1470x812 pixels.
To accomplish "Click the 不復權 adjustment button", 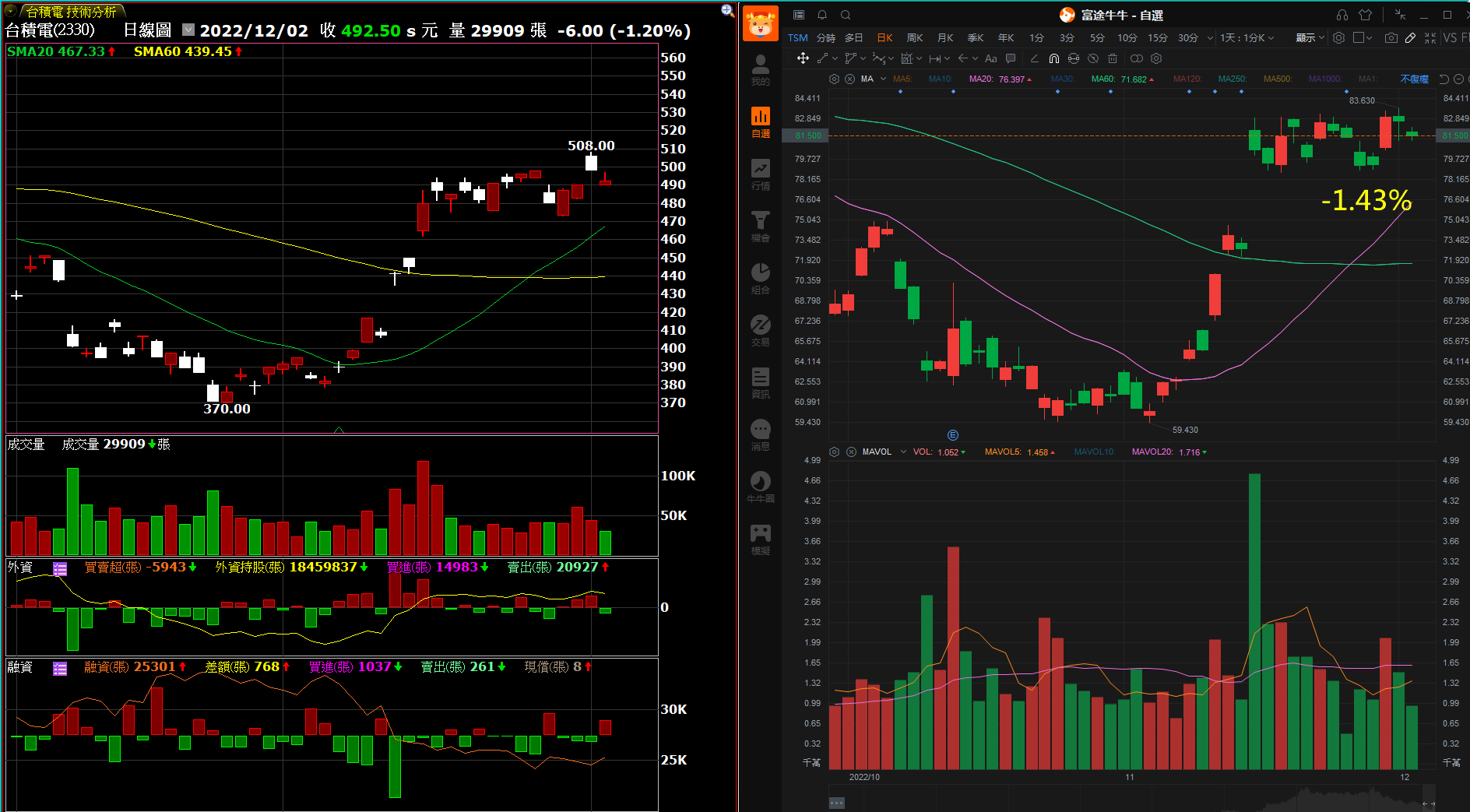I will click(1414, 79).
